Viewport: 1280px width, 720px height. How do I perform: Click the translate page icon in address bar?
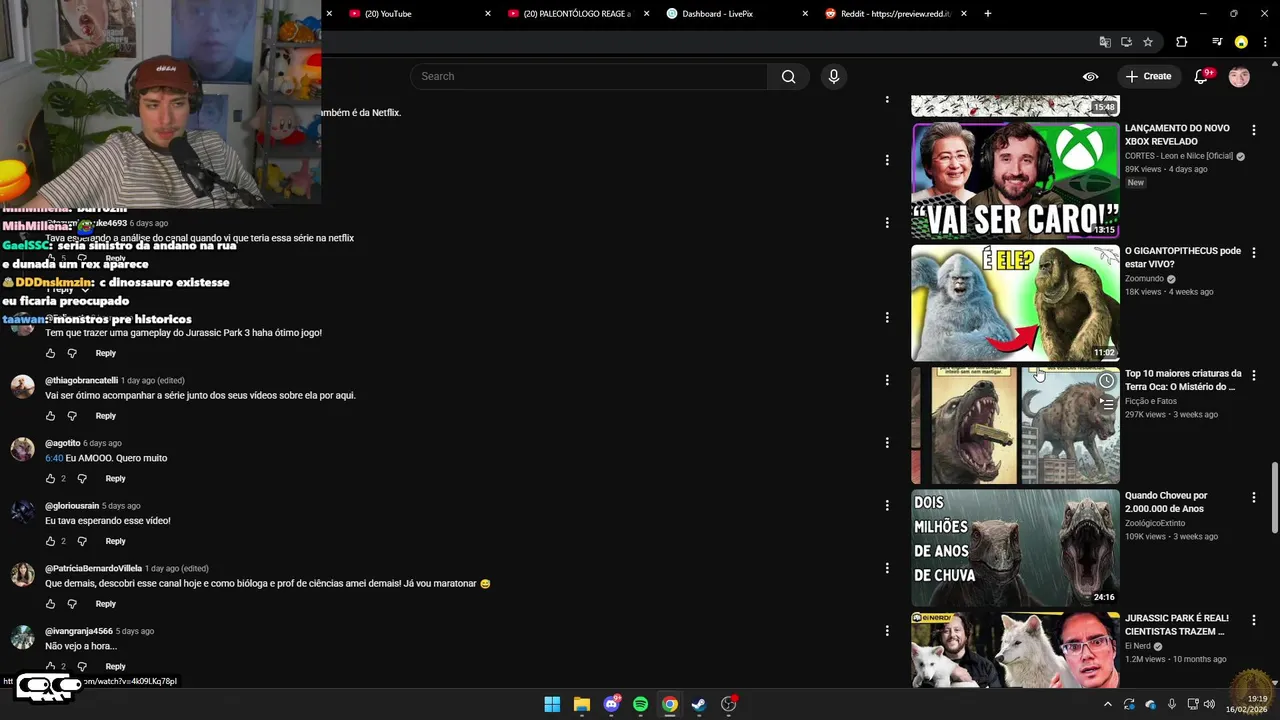point(1105,42)
